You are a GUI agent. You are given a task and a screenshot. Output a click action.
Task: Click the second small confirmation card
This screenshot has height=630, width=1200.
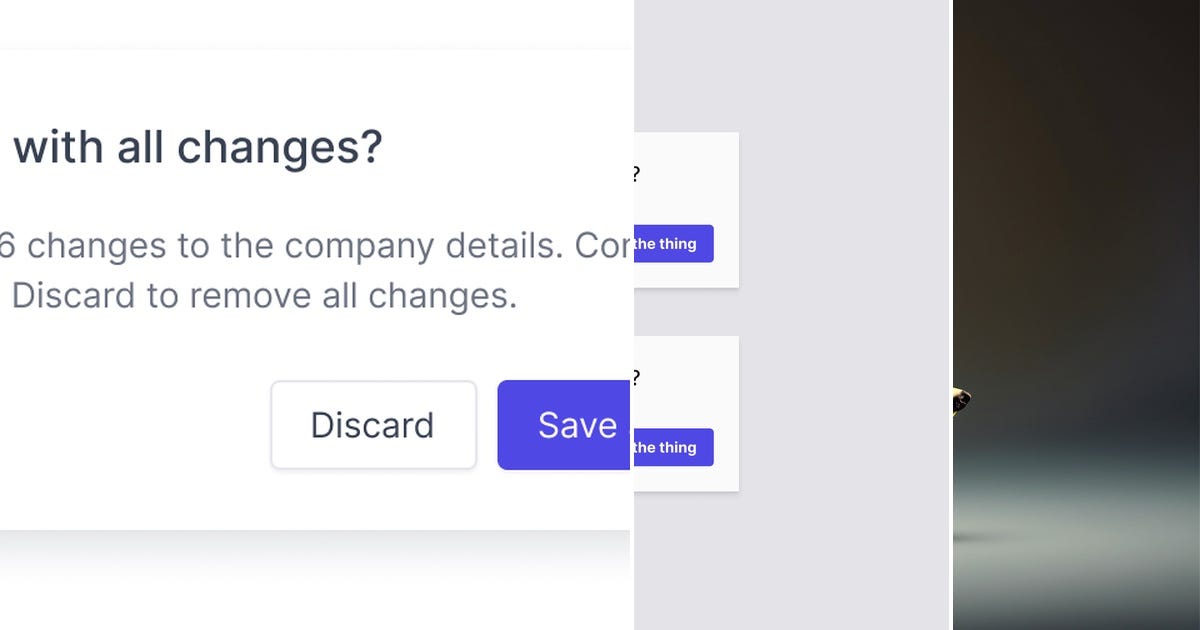point(685,412)
